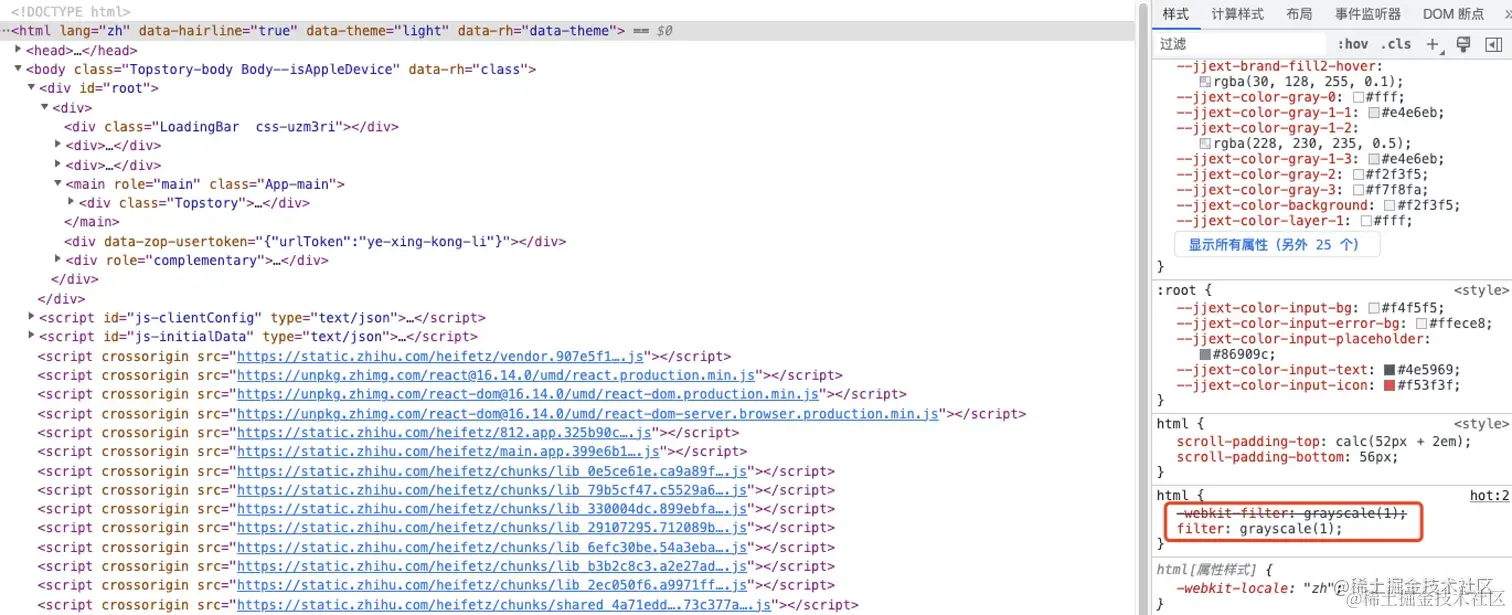This screenshot has width=1512, height=615.
Task: Click the -webkit-locale "zh" property
Action: [1259, 589]
